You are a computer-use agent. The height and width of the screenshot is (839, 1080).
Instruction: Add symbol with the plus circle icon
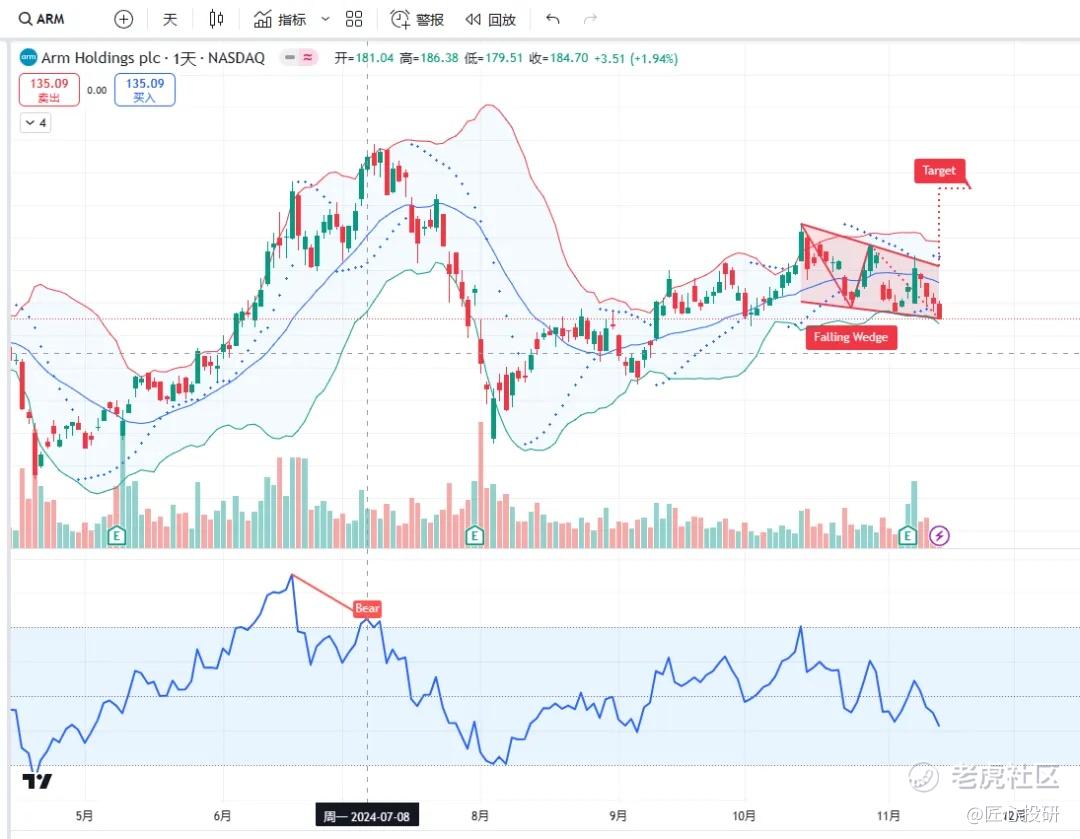[123, 19]
